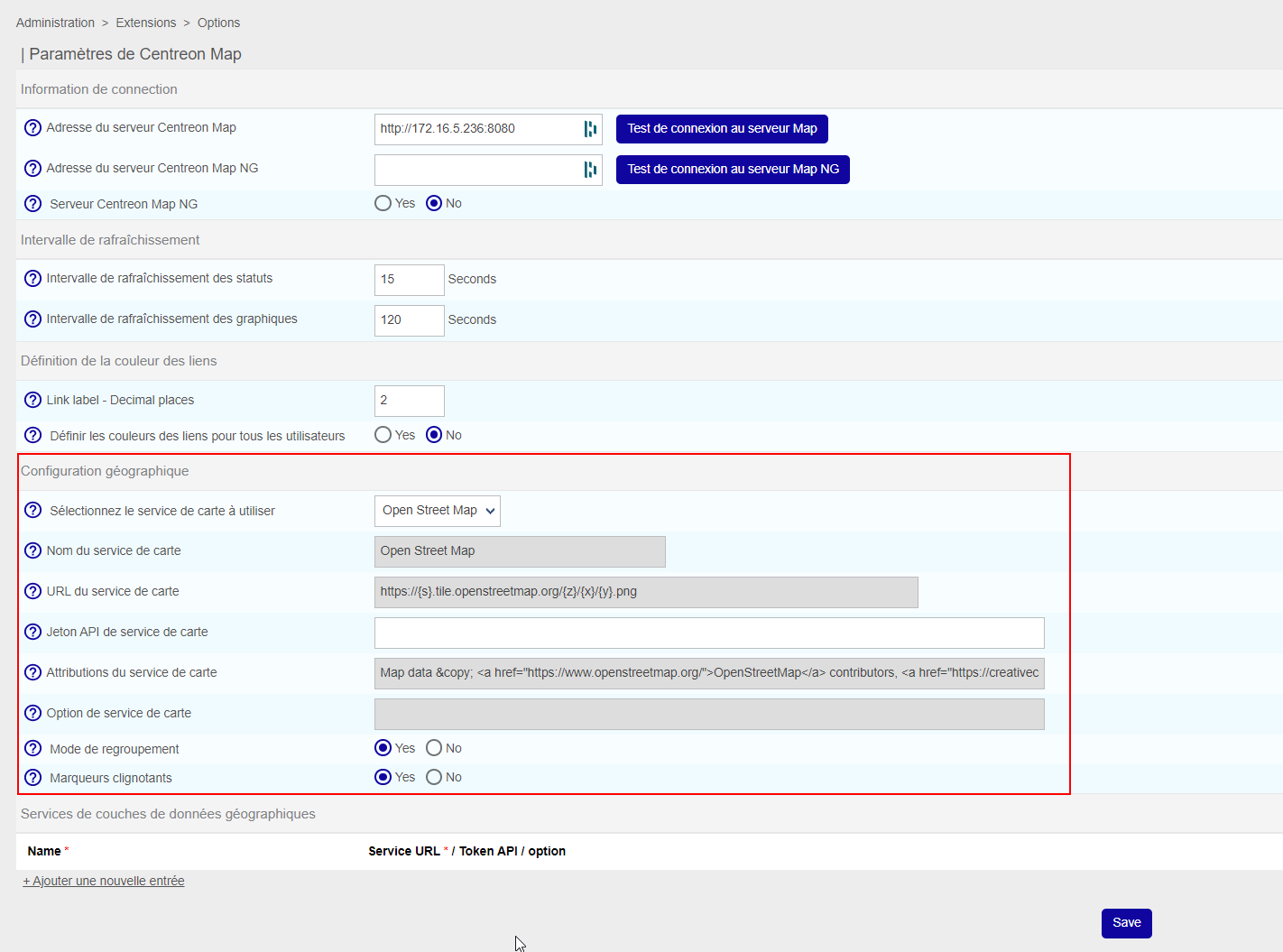The image size is (1283, 952).
Task: Click help icon next to Mode de regroupement
Action: [32, 749]
